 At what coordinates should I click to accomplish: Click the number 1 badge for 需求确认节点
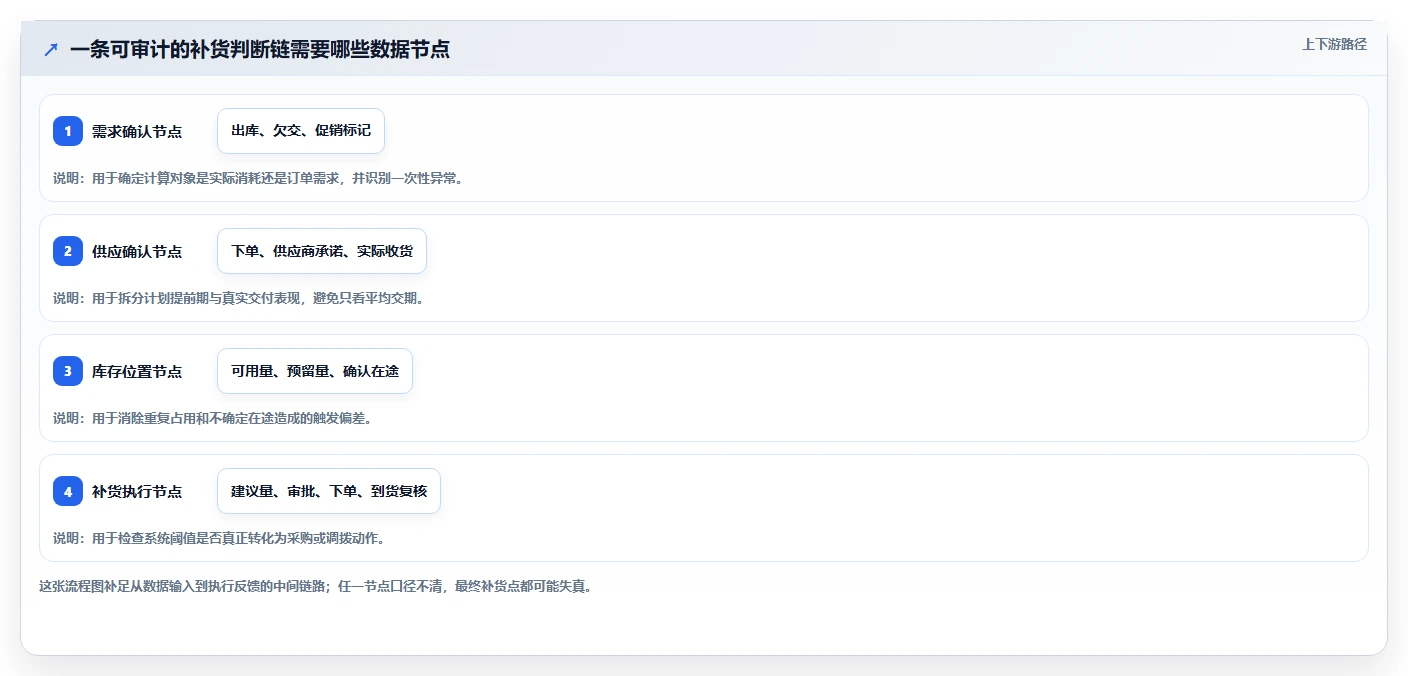point(68,131)
